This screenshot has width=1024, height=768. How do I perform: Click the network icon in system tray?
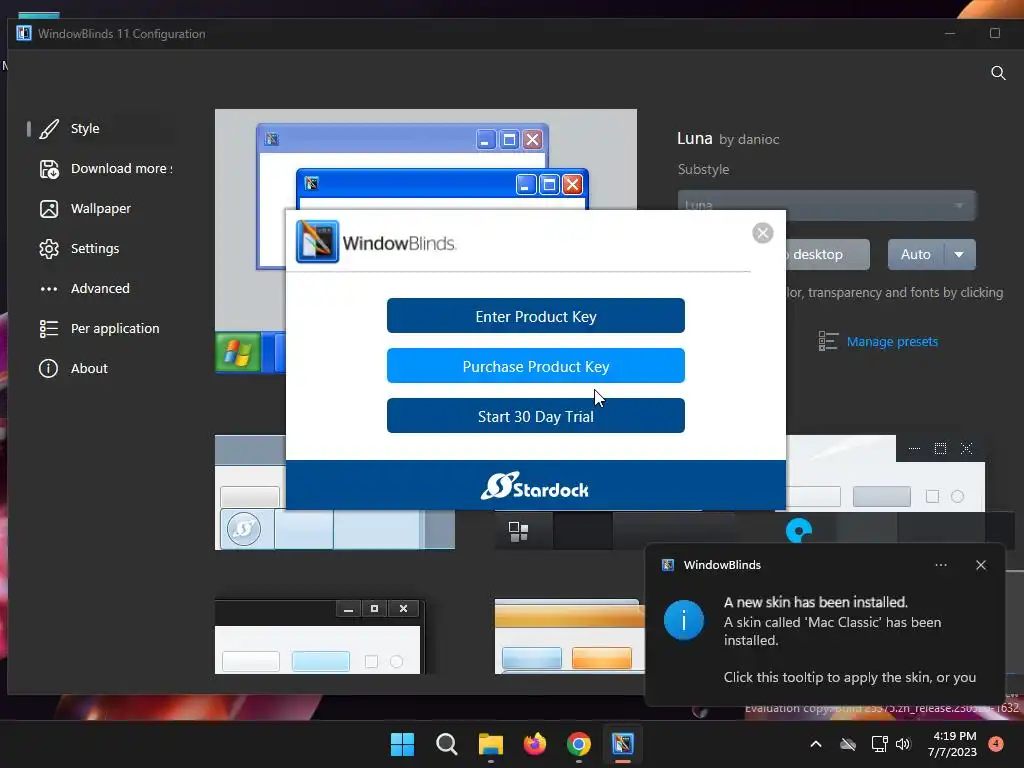(879, 744)
